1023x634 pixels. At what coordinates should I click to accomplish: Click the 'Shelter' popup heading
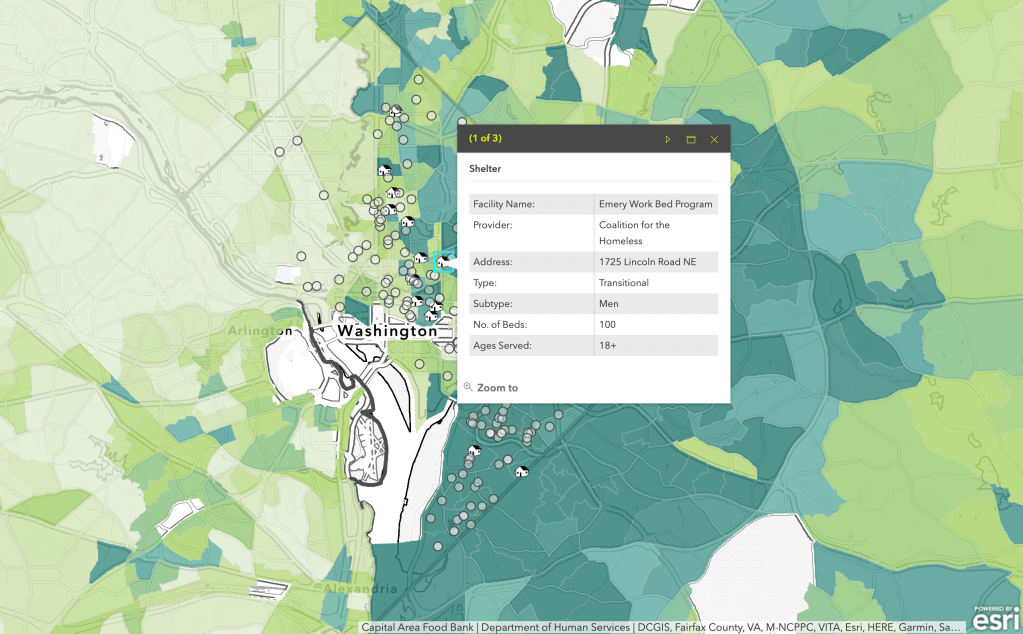click(x=485, y=169)
